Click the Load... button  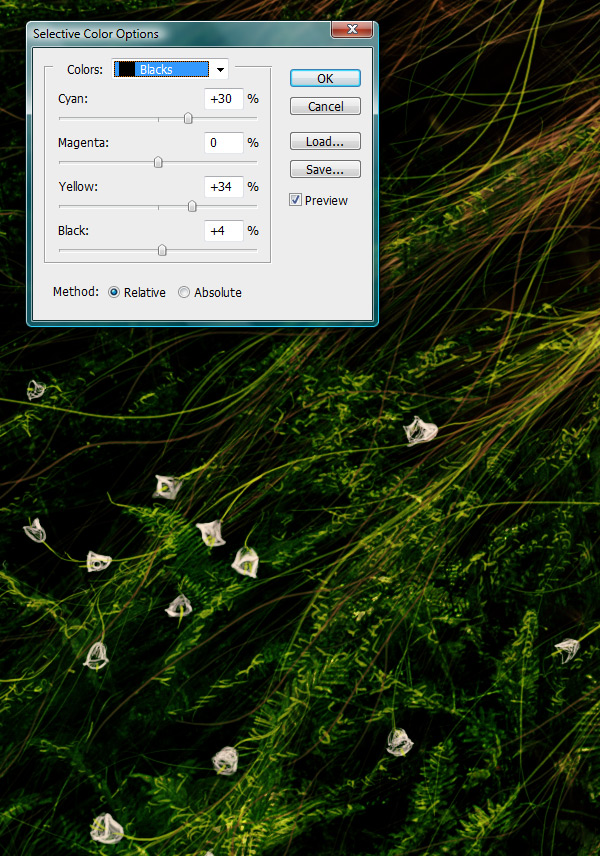point(325,141)
